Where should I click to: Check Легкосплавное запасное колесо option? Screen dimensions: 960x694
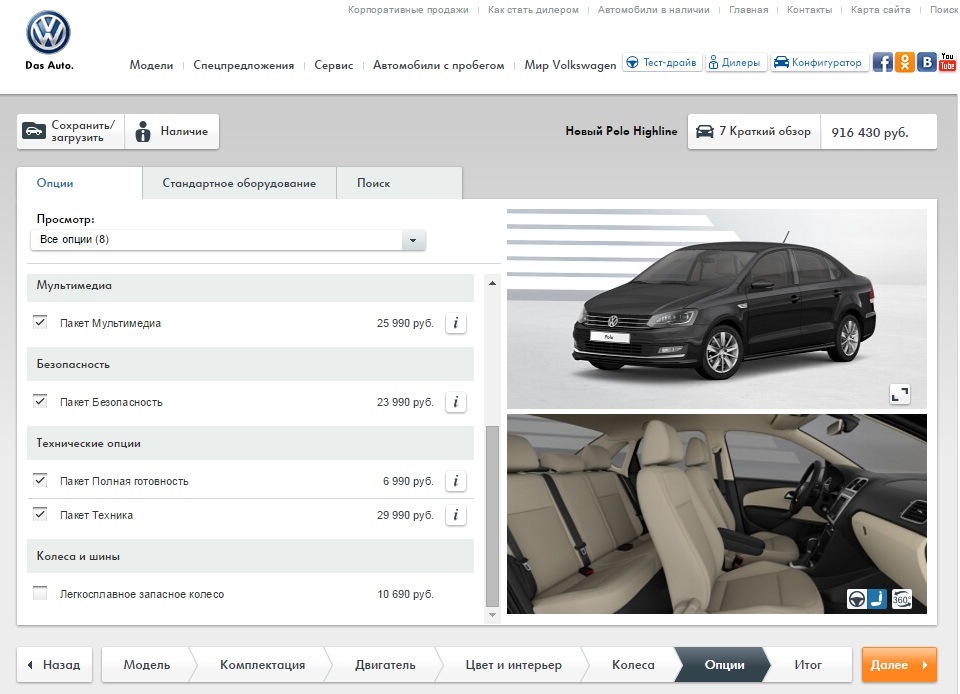click(x=40, y=593)
